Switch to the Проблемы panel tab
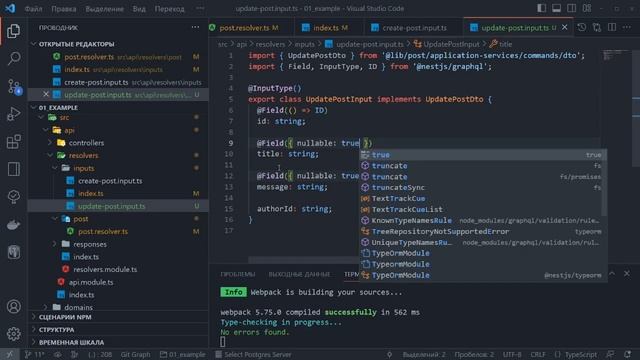640x360 pixels. click(x=238, y=274)
